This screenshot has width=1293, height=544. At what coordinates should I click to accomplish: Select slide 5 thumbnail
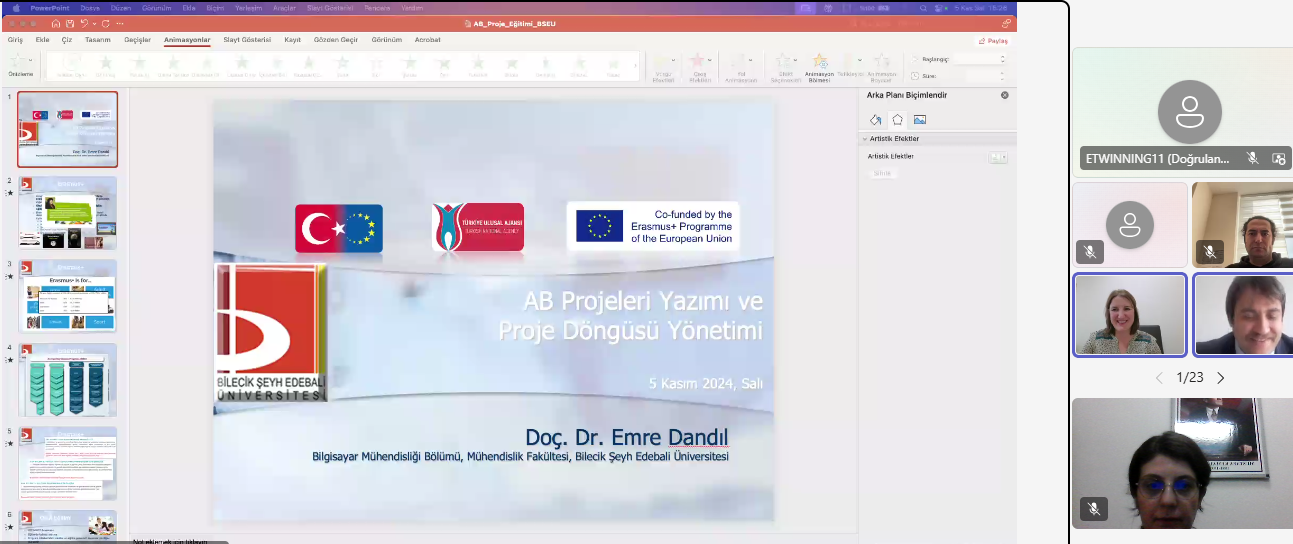(67, 463)
